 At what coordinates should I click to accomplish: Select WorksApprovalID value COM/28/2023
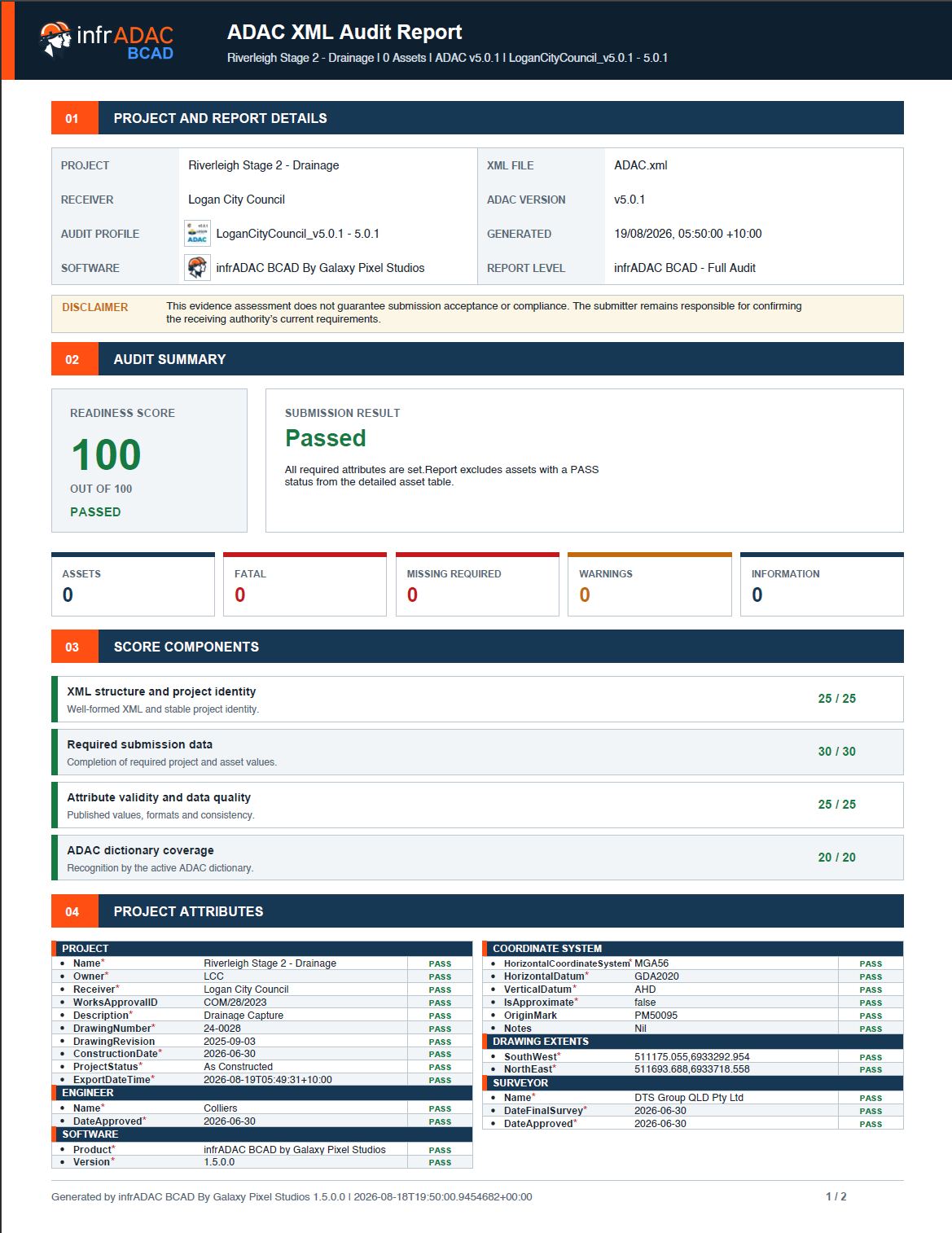(235, 1003)
